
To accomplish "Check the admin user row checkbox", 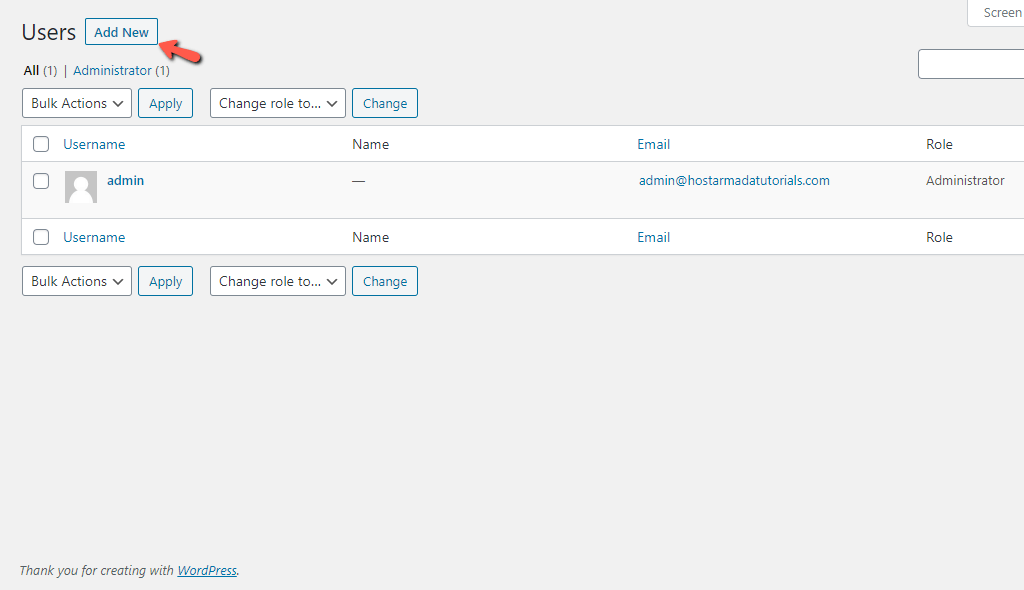I will point(41,181).
